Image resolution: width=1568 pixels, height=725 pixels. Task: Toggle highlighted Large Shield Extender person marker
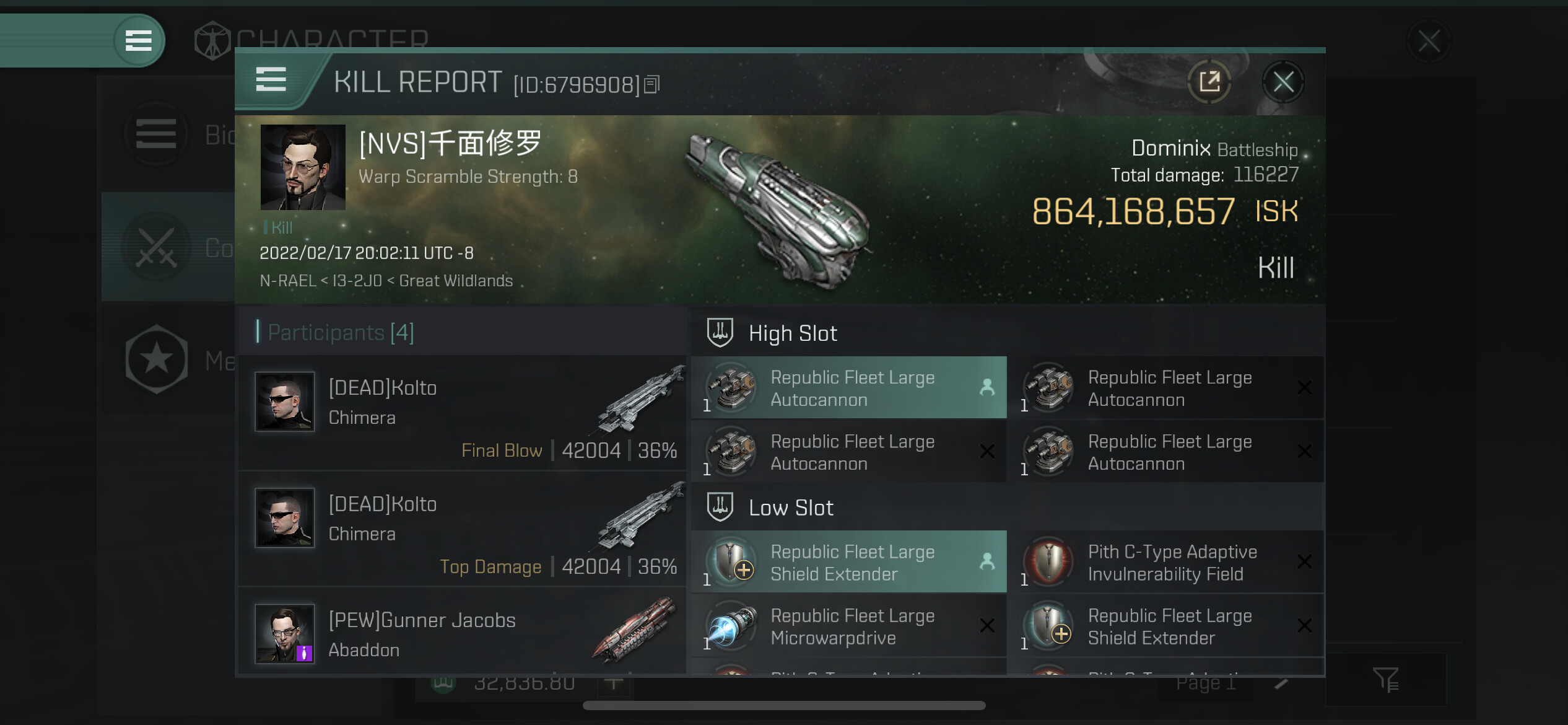987,562
